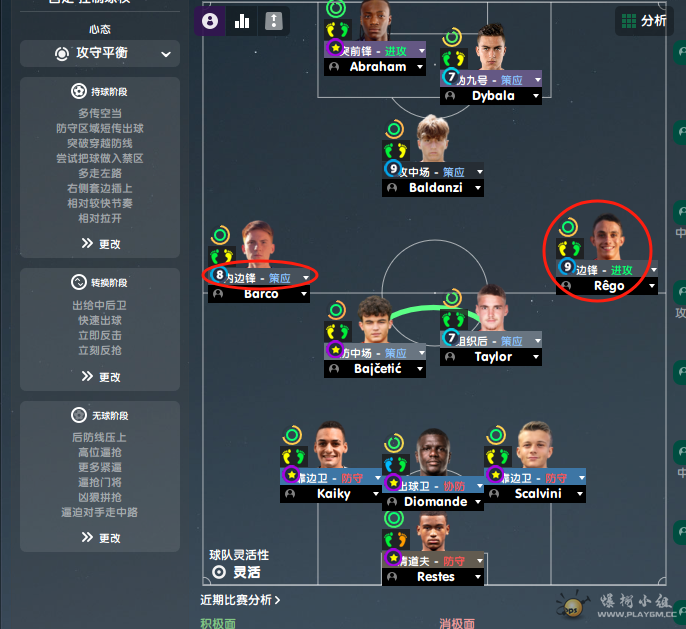Click 更改 under 持球阶段
Viewport: 686px width, 629px height.
click(101, 244)
